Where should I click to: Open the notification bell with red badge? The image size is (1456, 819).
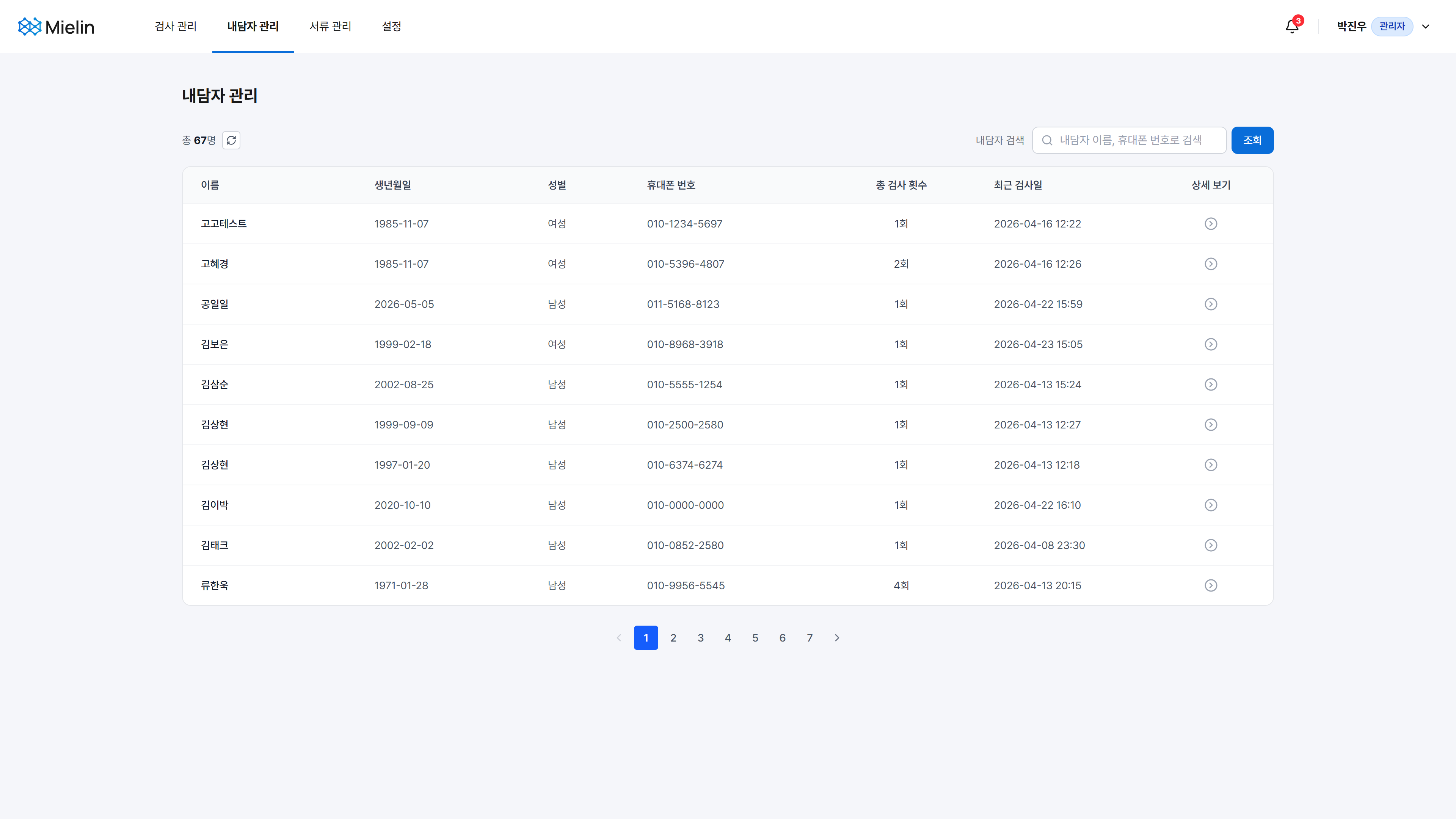(x=1291, y=27)
